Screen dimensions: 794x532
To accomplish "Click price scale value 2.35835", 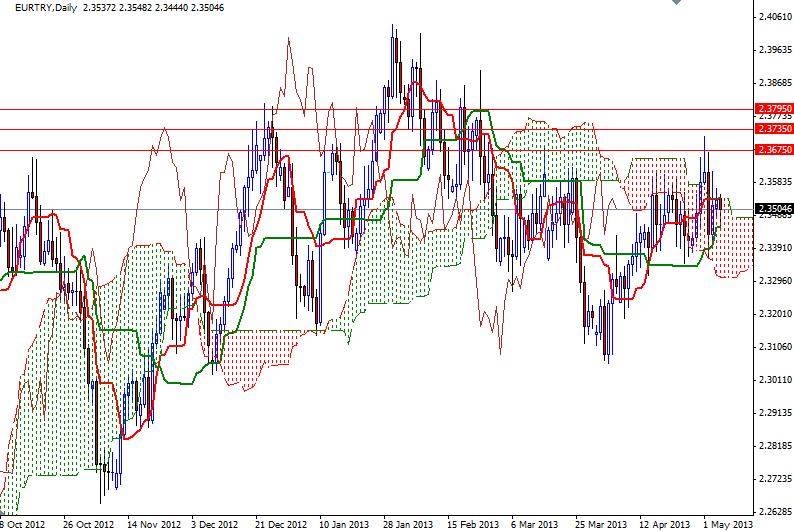I will [775, 181].
